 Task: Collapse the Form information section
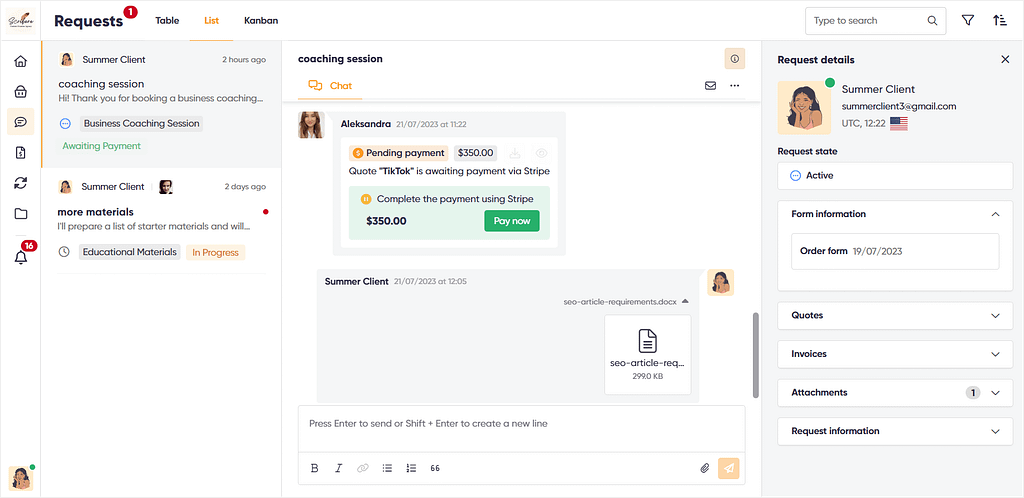pyautogui.click(x=995, y=214)
